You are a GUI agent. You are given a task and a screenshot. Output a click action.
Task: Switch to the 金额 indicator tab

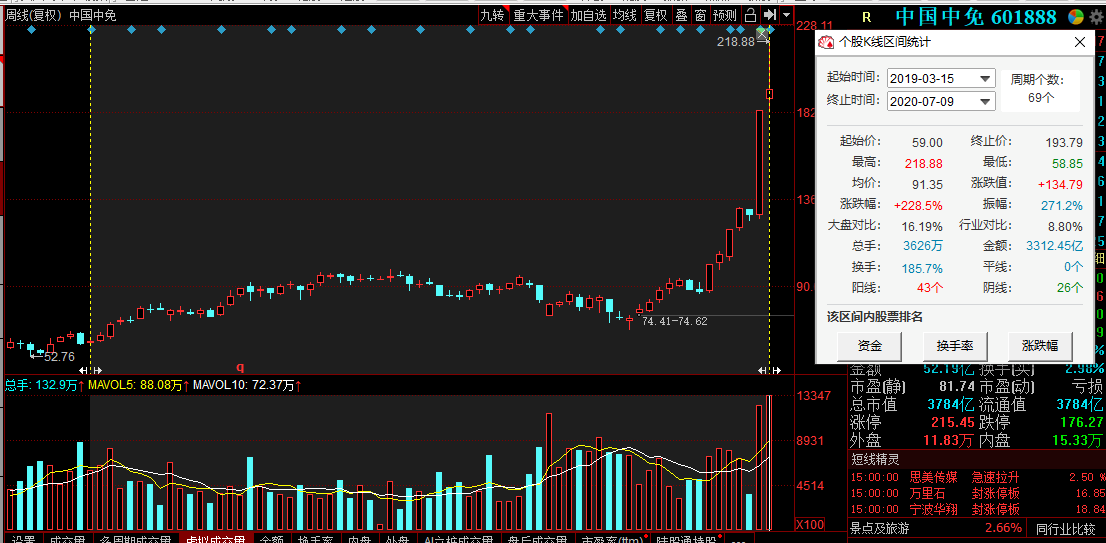tap(272, 539)
